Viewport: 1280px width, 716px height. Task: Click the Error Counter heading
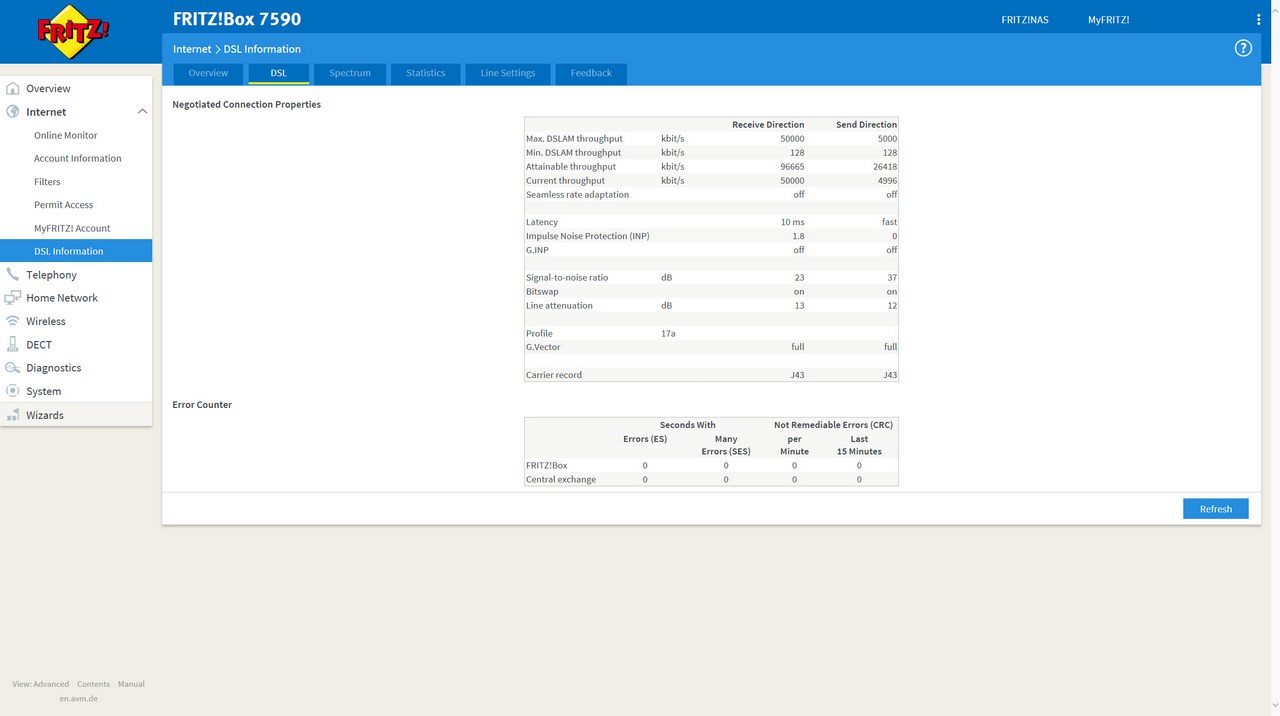(x=202, y=405)
